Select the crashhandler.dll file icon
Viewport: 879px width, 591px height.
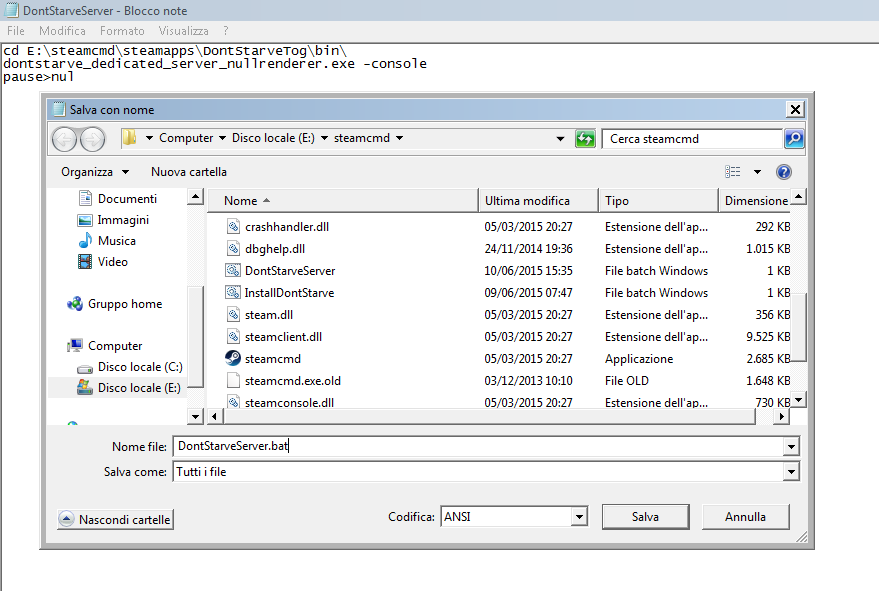233,227
